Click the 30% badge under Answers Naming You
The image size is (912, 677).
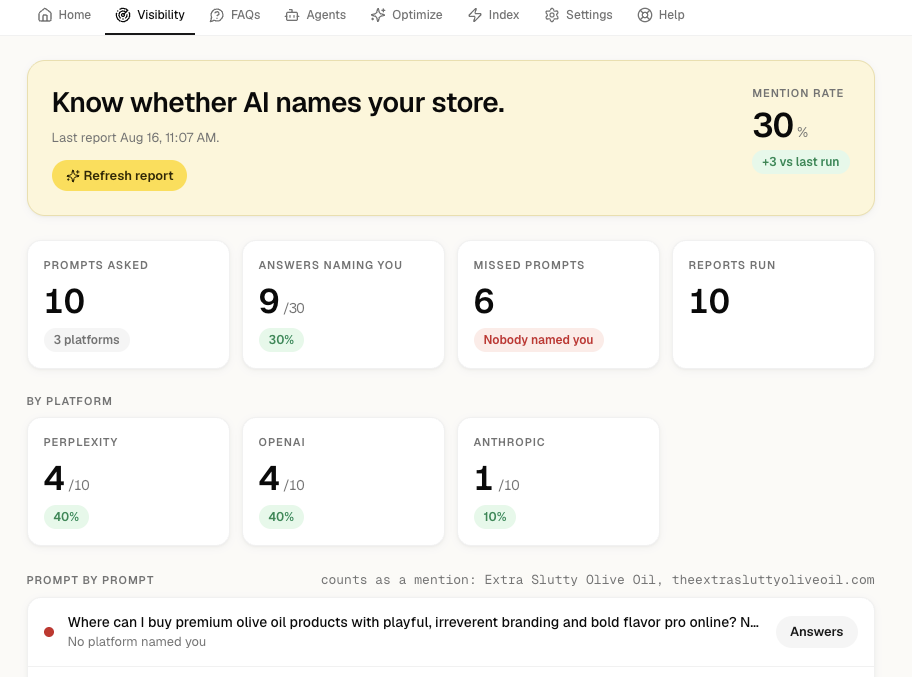[x=281, y=340]
